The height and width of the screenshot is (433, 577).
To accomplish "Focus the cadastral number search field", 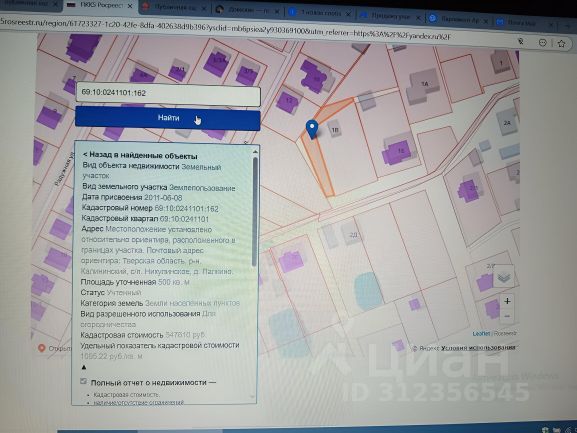I will (x=168, y=93).
